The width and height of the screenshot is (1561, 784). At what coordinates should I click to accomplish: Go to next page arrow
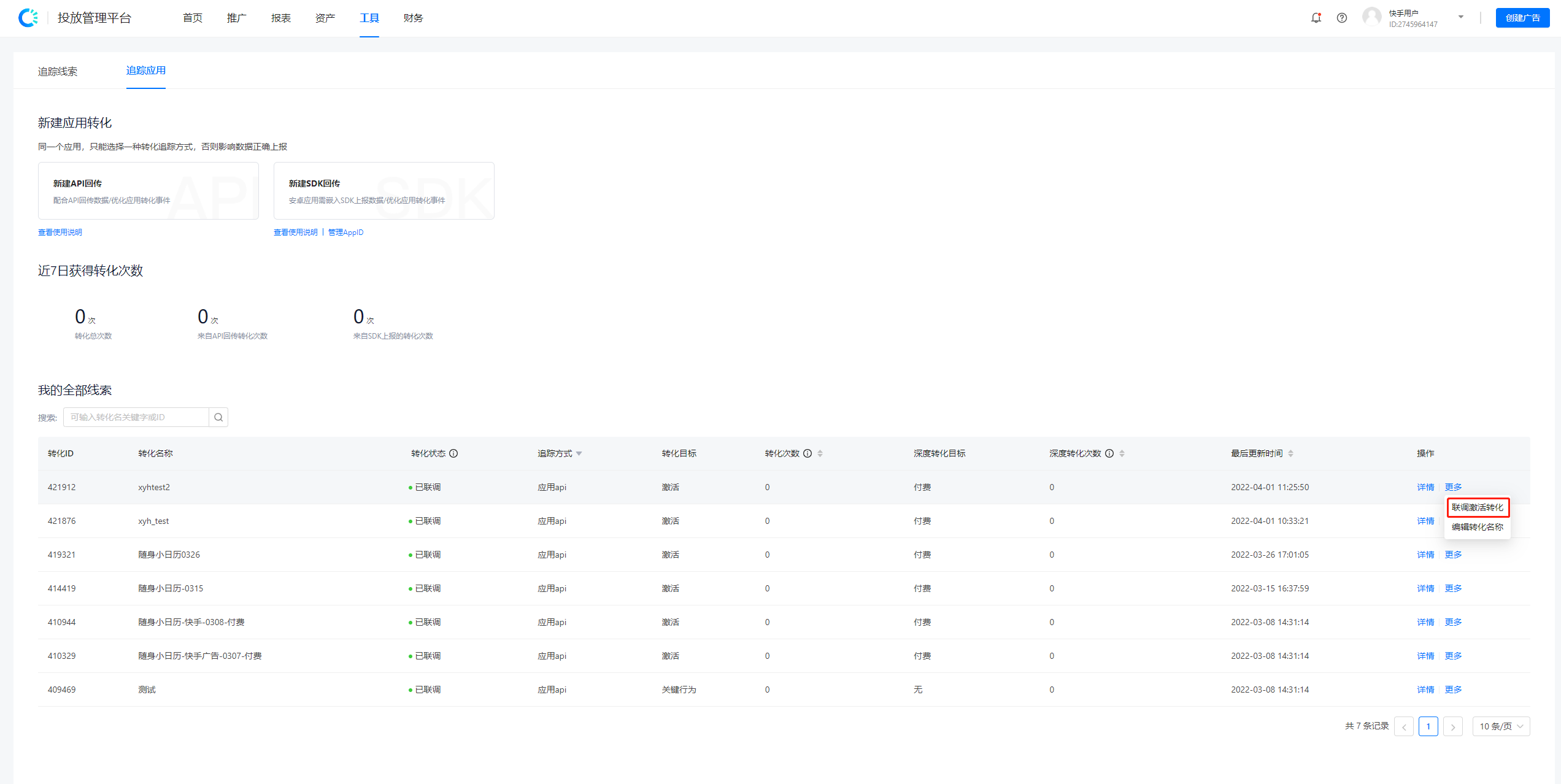(x=1453, y=726)
